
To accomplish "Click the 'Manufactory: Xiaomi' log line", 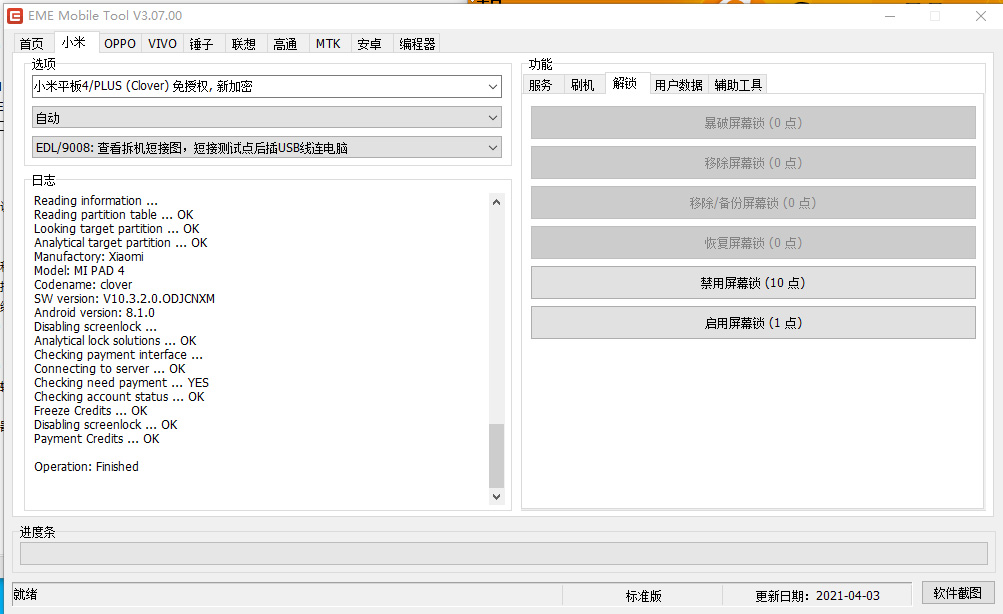I will pyautogui.click(x=89, y=256).
